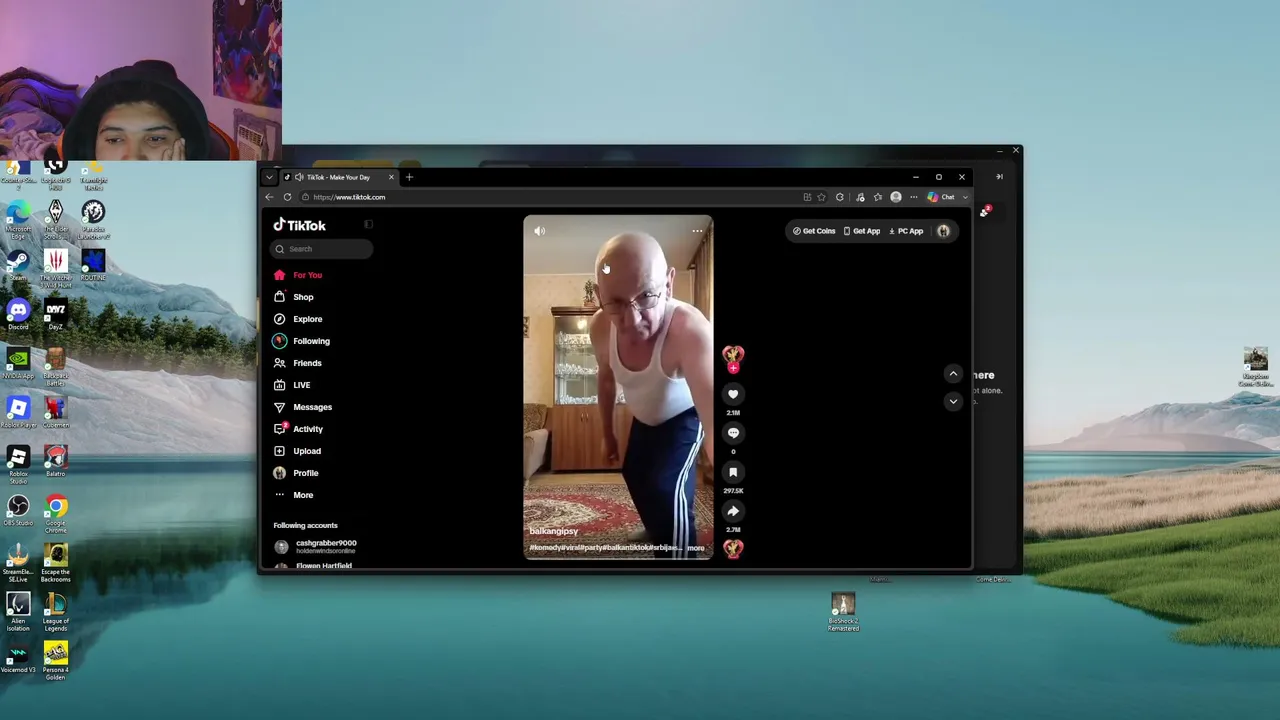Select the League of Legends shortcut
Viewport: 1280px width, 720px height.
click(56, 612)
